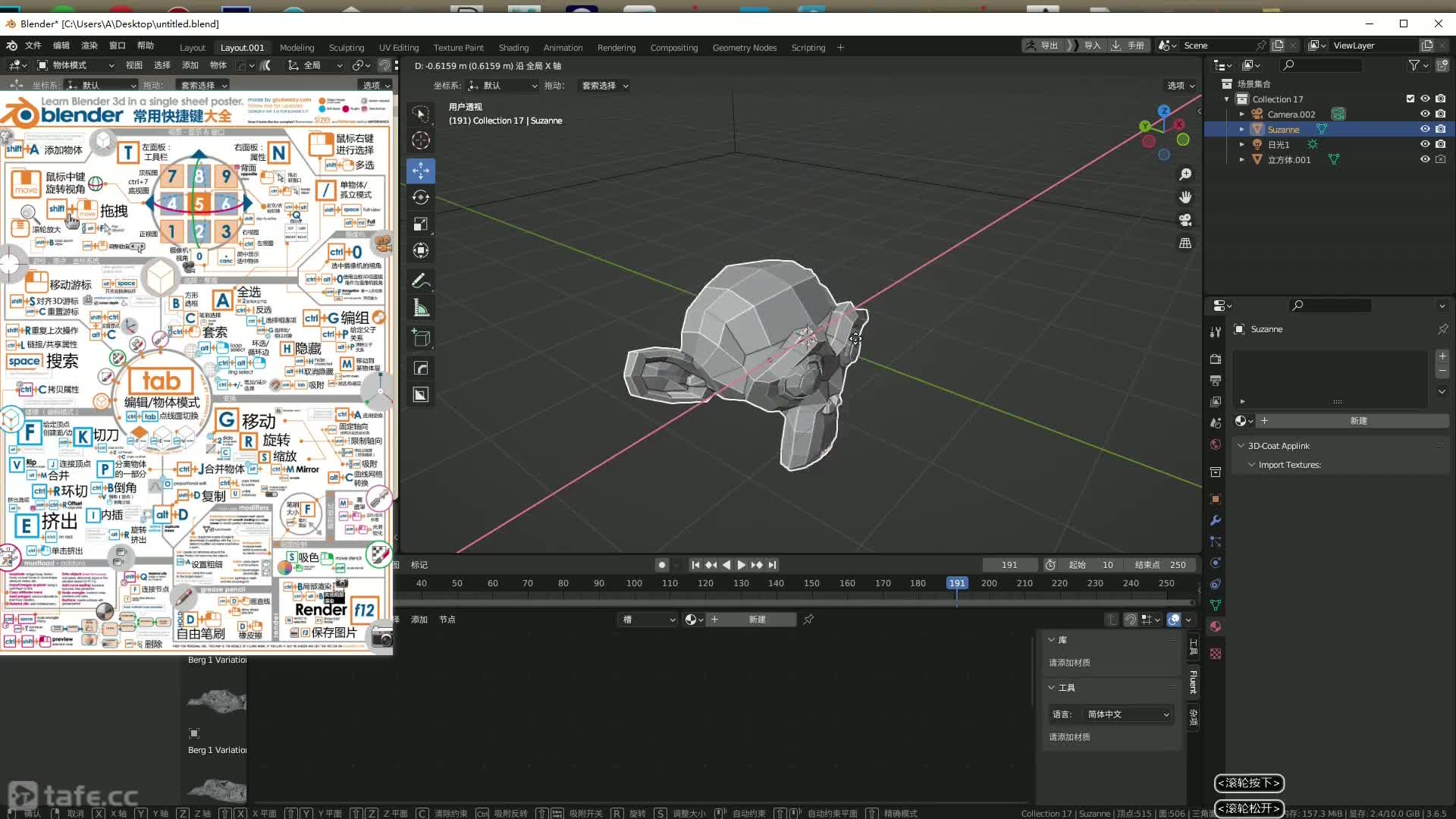Switch to the UV Editing workspace tab

point(399,47)
